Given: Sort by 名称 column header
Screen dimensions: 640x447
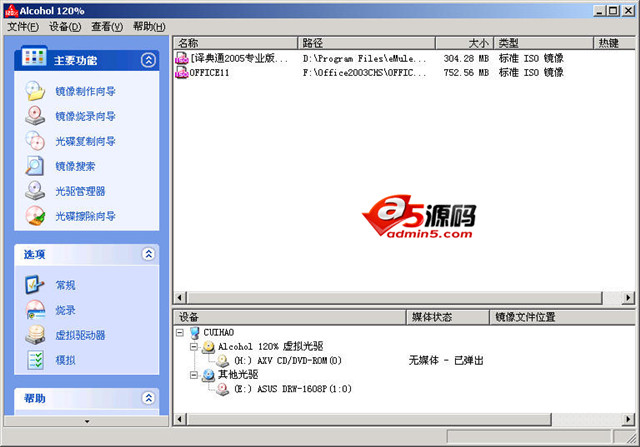Looking at the screenshot, I should click(236, 43).
